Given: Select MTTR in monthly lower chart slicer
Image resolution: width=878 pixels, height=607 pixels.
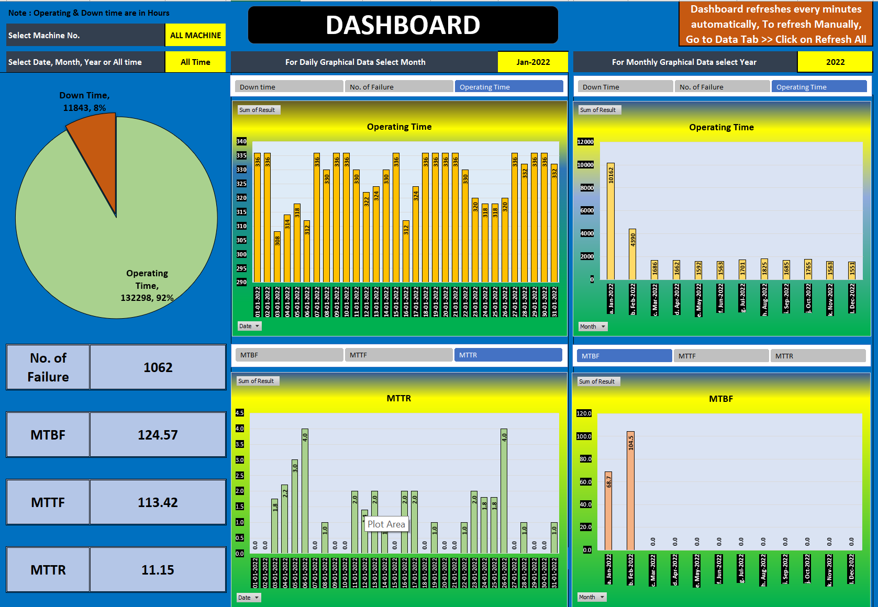Looking at the screenshot, I should (818, 355).
